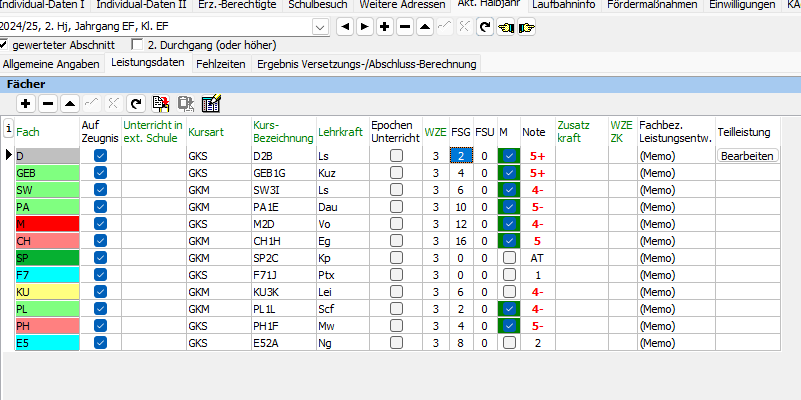
Task: Open Ergebnis Versetzungs-/Abschluss-Berechnung tab
Action: 366,64
